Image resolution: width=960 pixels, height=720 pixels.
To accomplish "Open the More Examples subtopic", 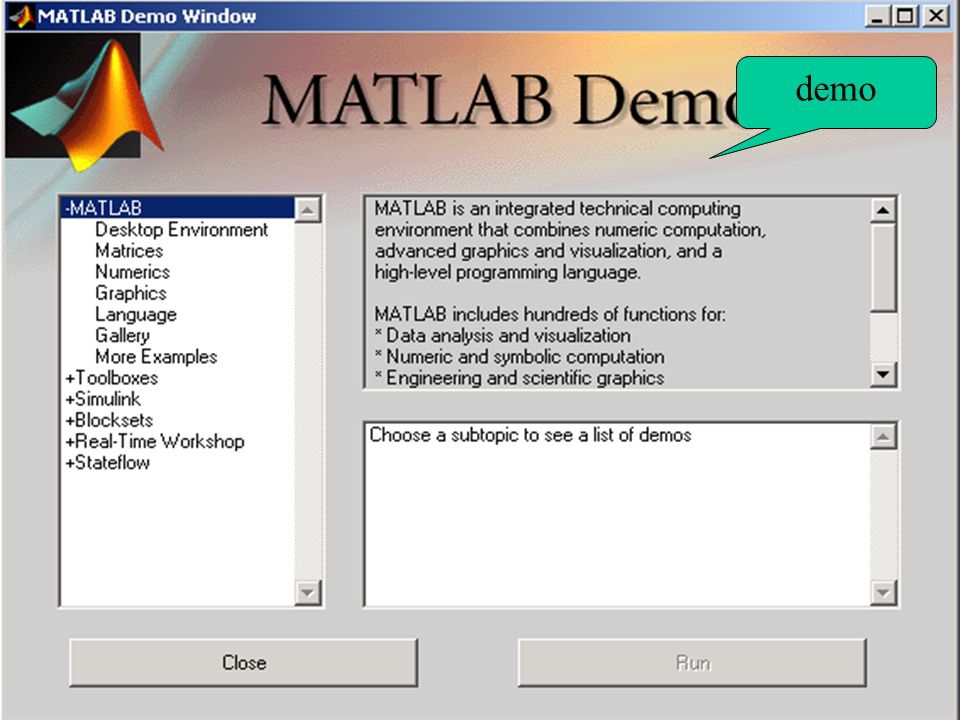I will click(156, 357).
